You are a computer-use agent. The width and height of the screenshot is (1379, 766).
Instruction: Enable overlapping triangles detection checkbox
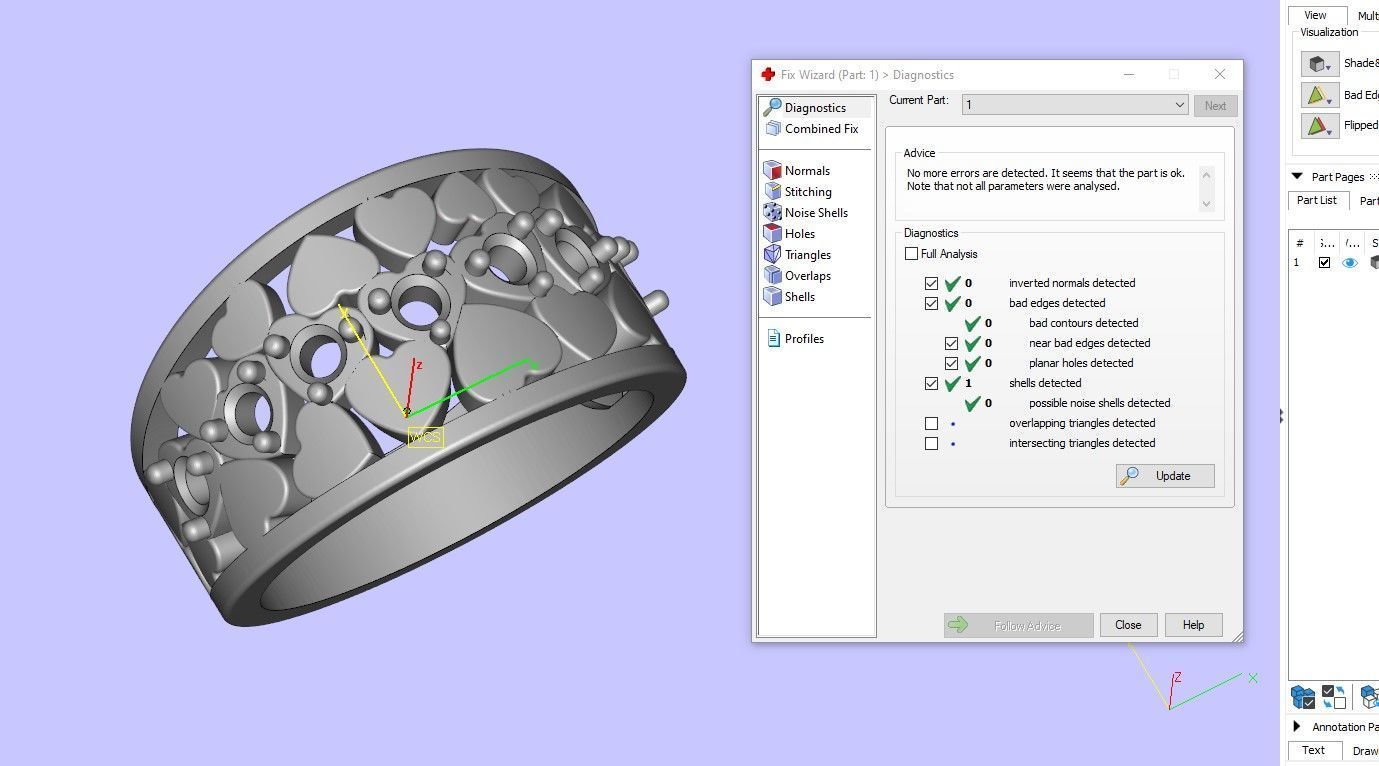click(x=931, y=423)
